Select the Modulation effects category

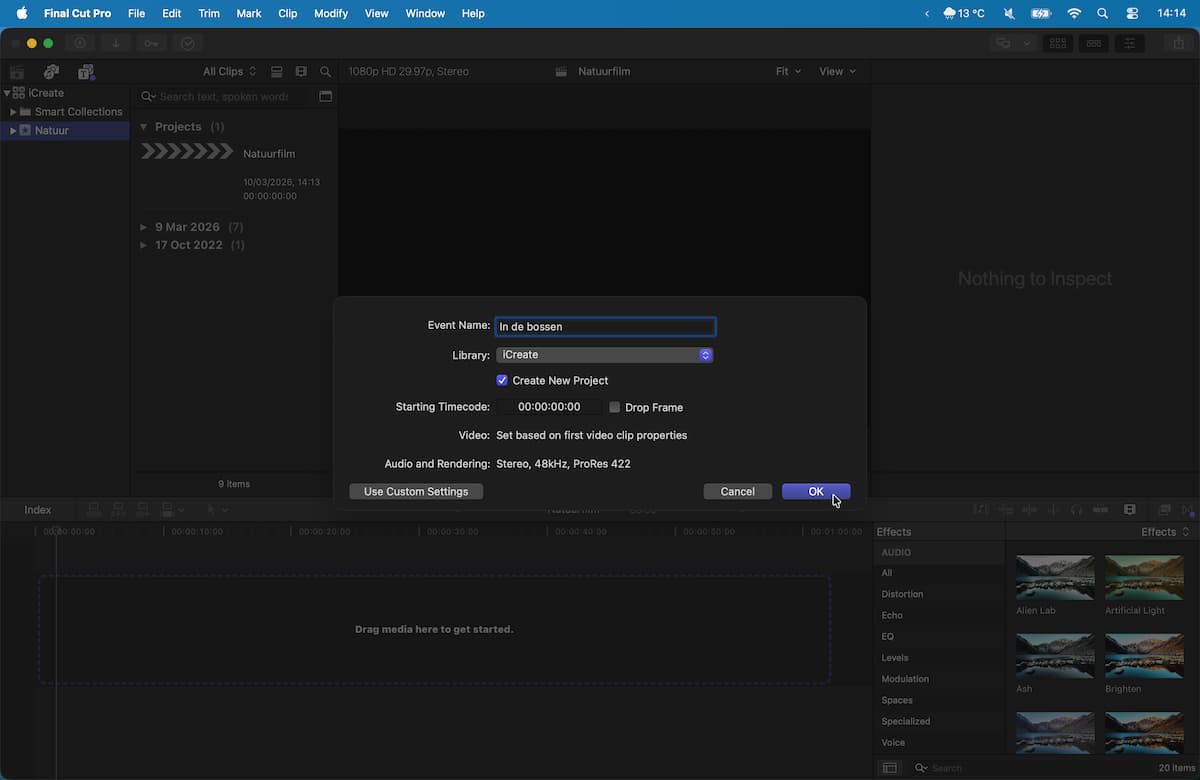coord(905,679)
